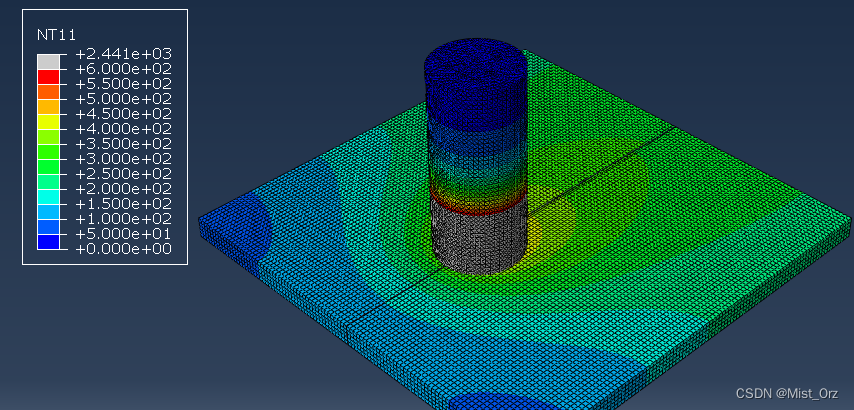Select the grey swatch in the legend
The image size is (854, 410).
[x=48, y=61]
